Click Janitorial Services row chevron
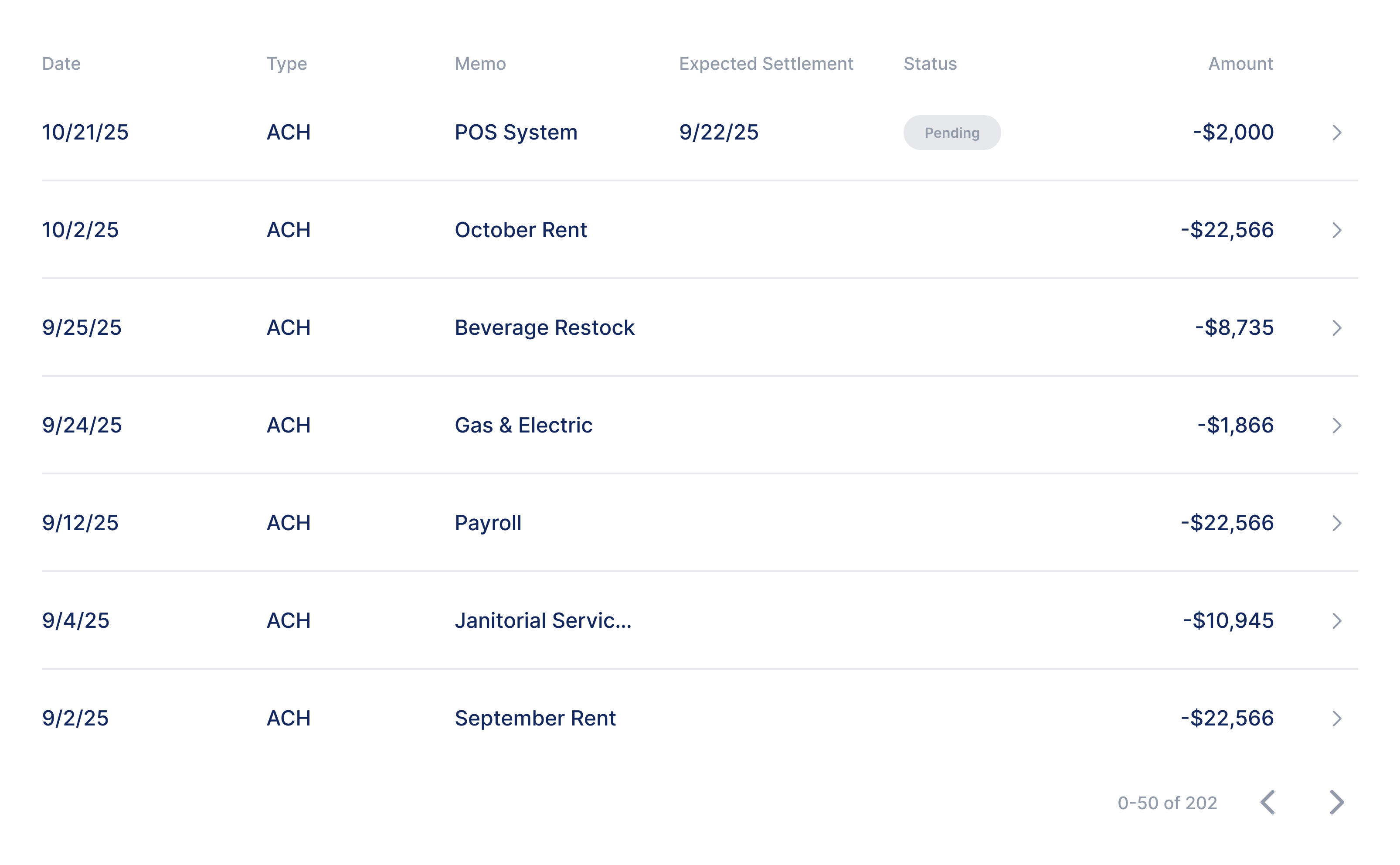1400x865 pixels. [x=1336, y=621]
